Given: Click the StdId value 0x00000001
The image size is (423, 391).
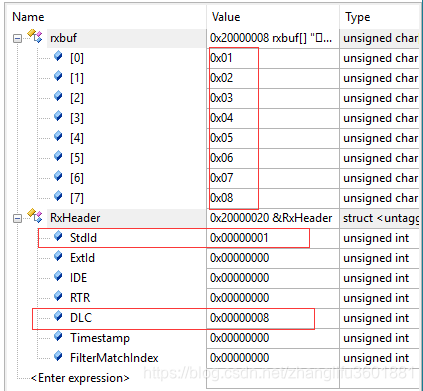Looking at the screenshot, I should point(239,238).
